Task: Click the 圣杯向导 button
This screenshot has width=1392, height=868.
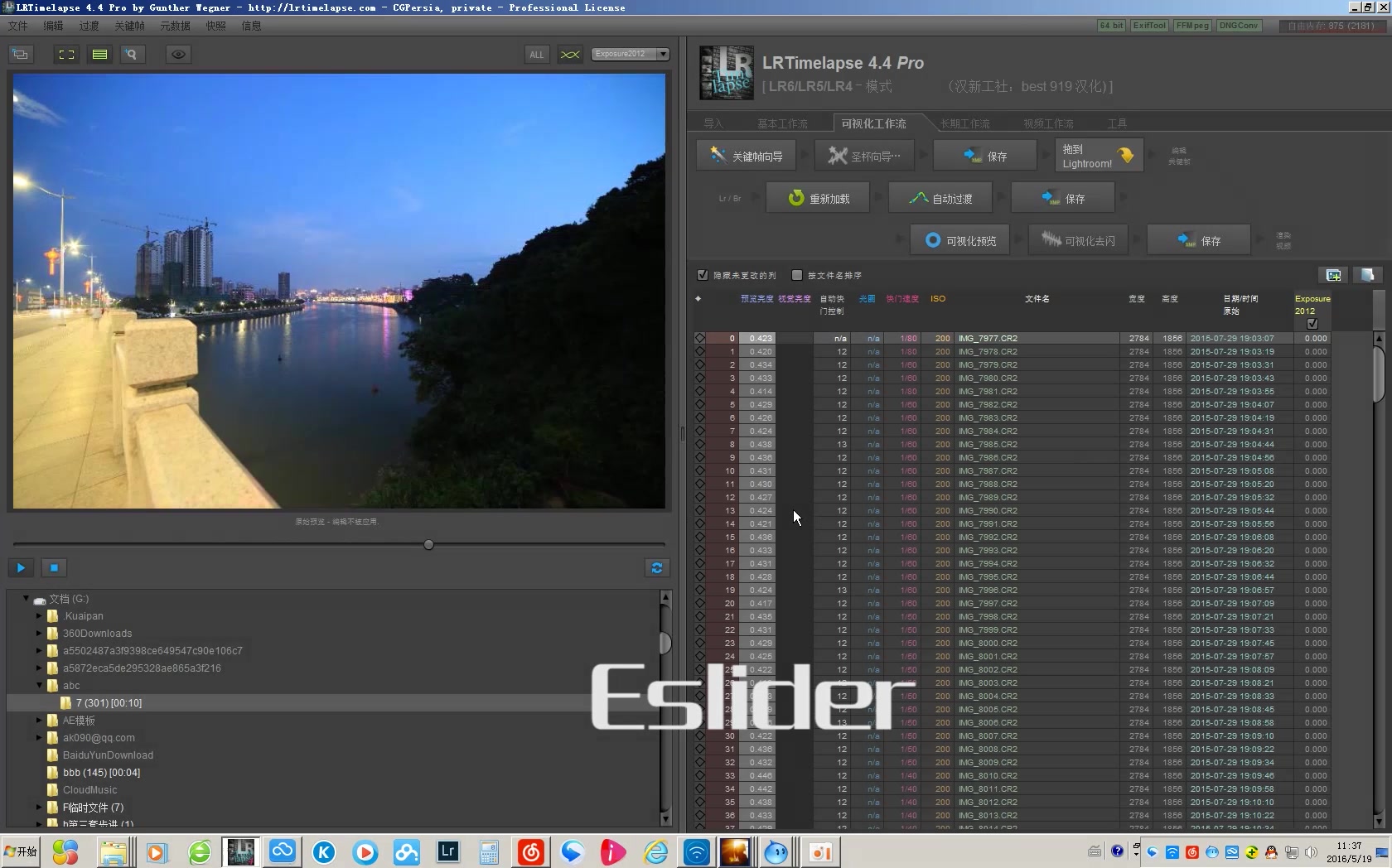Action: 864,156
